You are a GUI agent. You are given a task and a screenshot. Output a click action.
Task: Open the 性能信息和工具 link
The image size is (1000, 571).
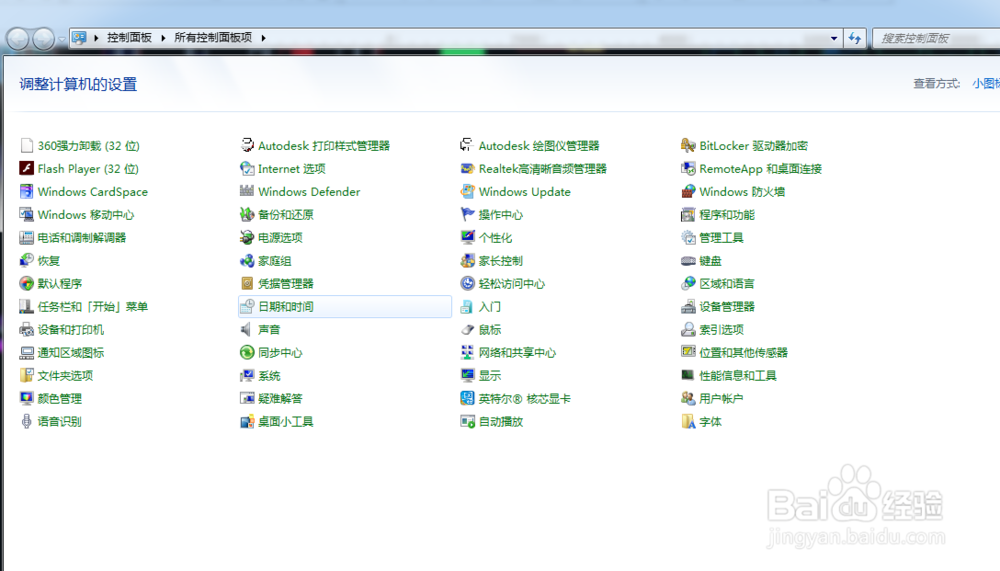pyautogui.click(x=738, y=376)
